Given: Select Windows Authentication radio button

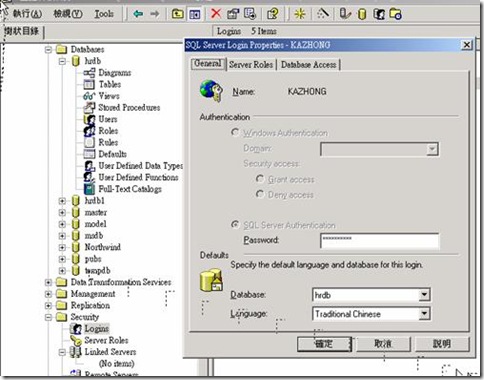Looking at the screenshot, I should (235, 132).
